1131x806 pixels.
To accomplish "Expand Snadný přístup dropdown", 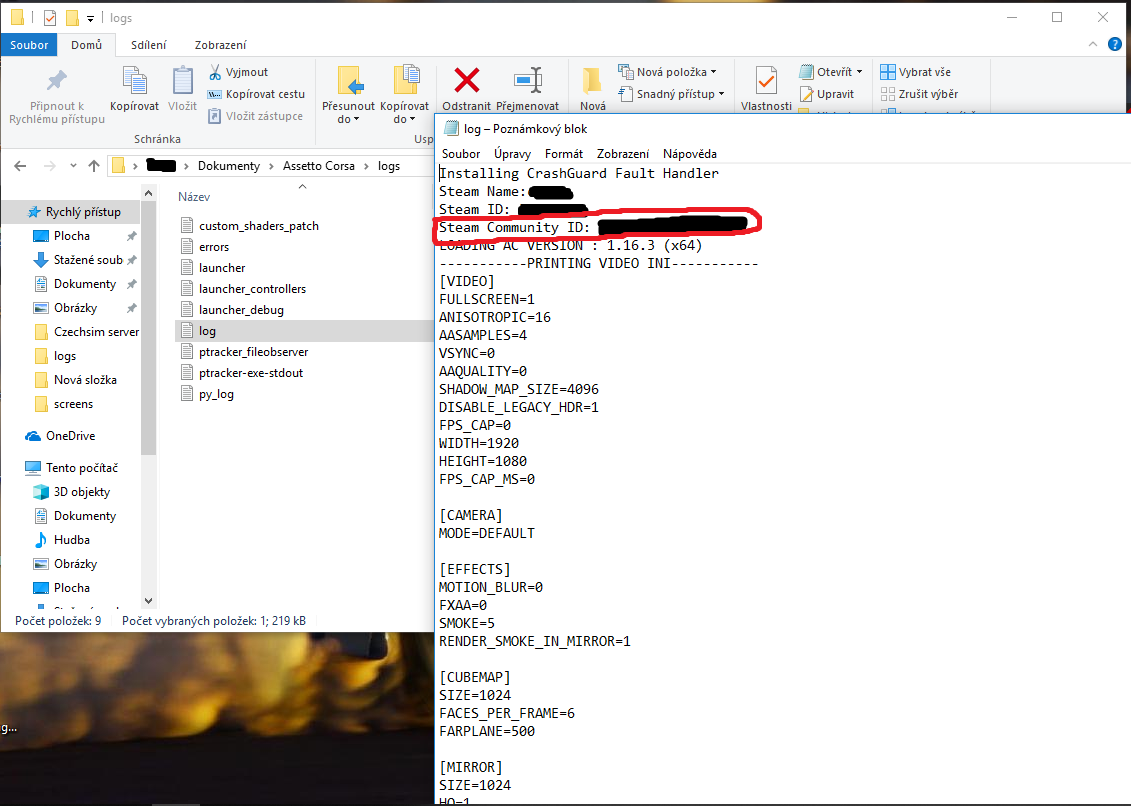I will pyautogui.click(x=721, y=94).
